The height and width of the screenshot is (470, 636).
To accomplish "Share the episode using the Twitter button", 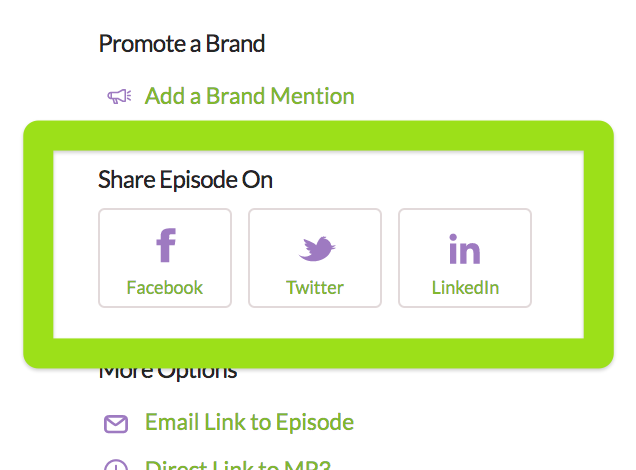I will tap(315, 258).
